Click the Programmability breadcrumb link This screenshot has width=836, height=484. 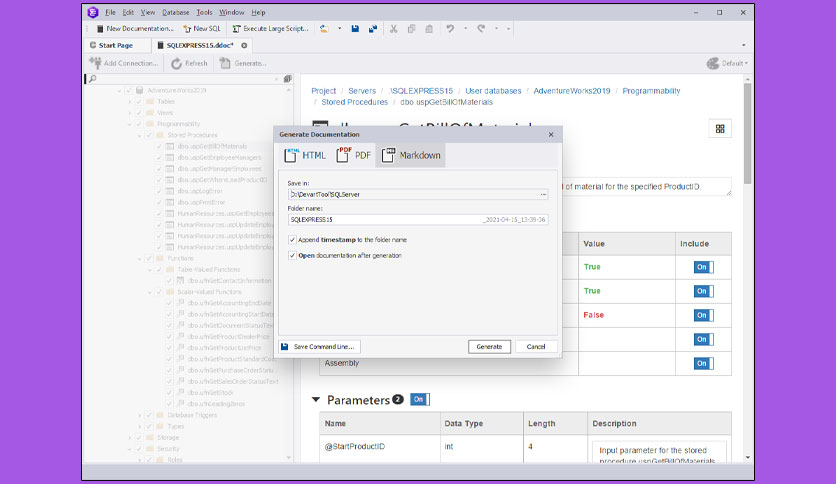[x=651, y=91]
